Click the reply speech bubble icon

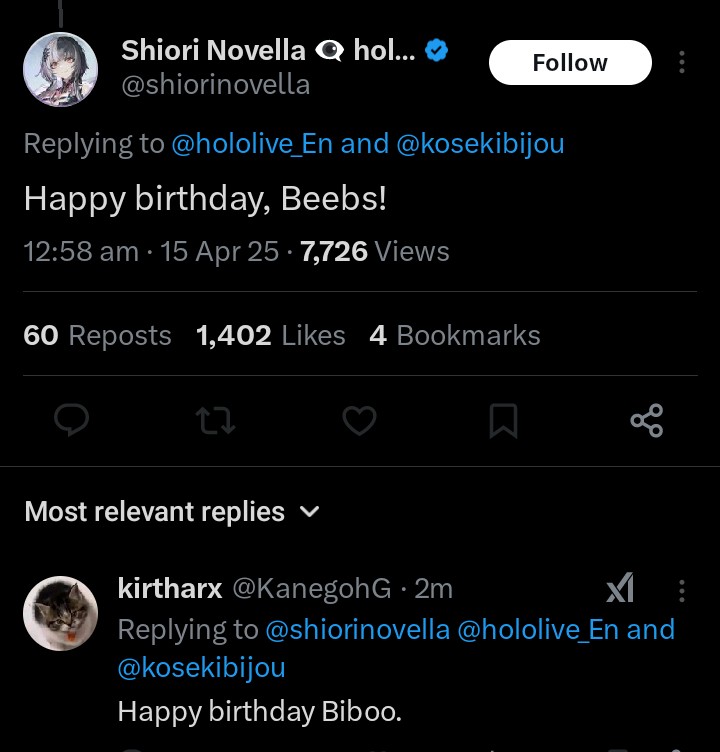71,421
